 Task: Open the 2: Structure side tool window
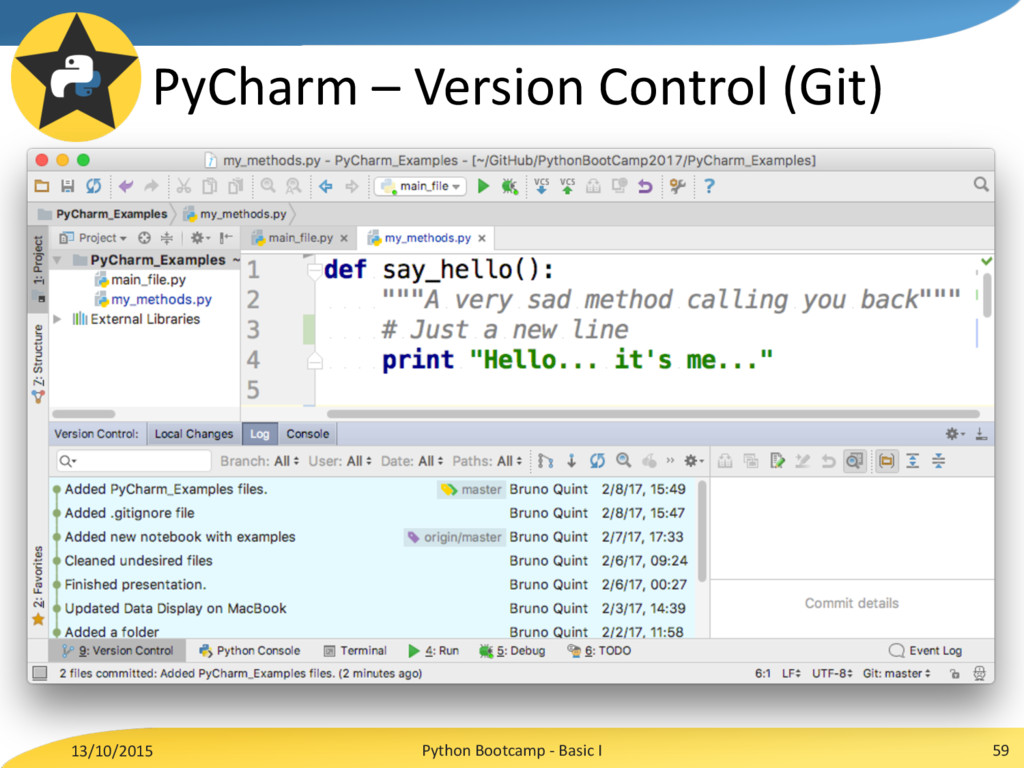pos(39,363)
